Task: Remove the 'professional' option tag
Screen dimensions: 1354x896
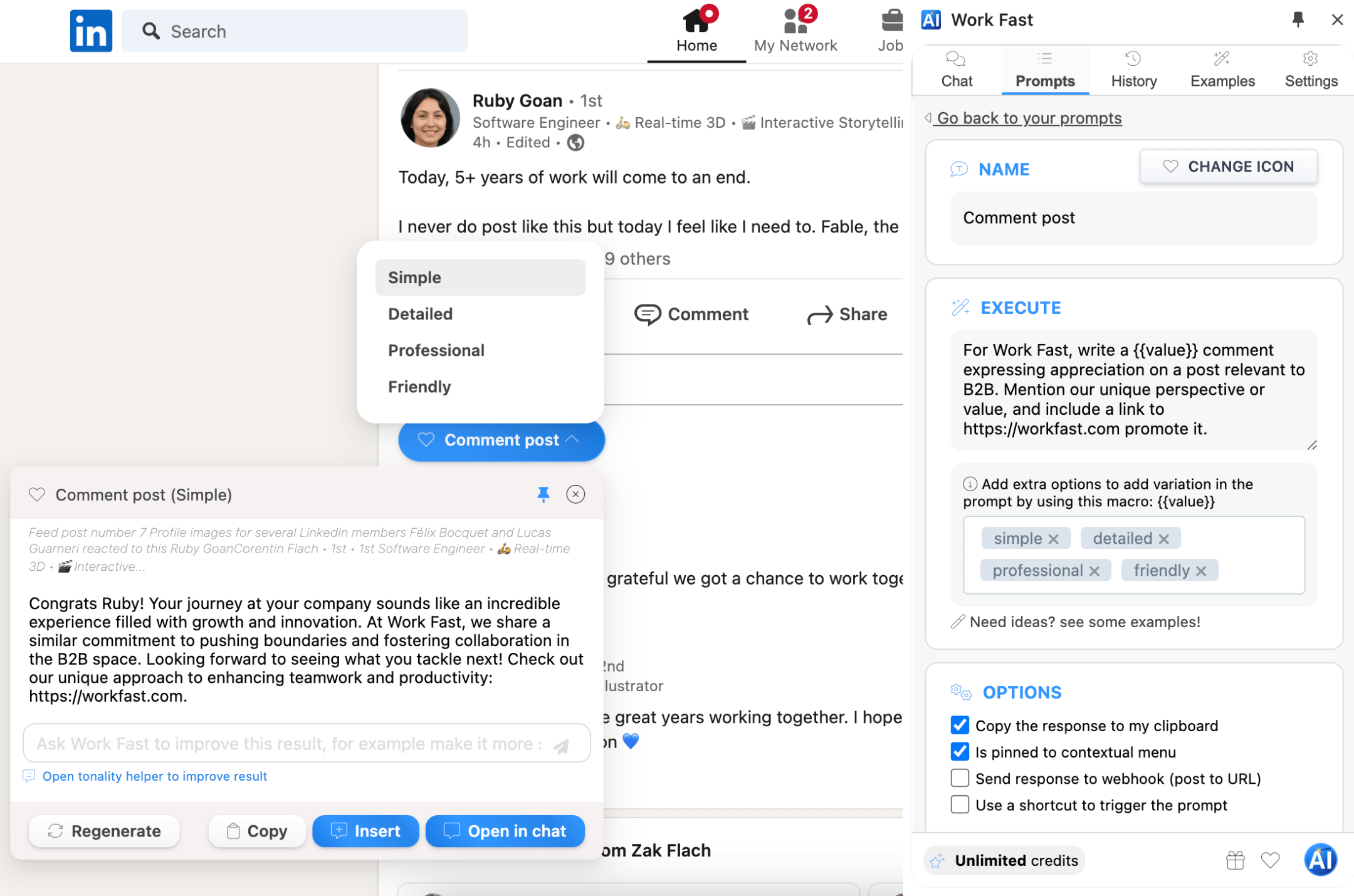Action: pos(1094,571)
